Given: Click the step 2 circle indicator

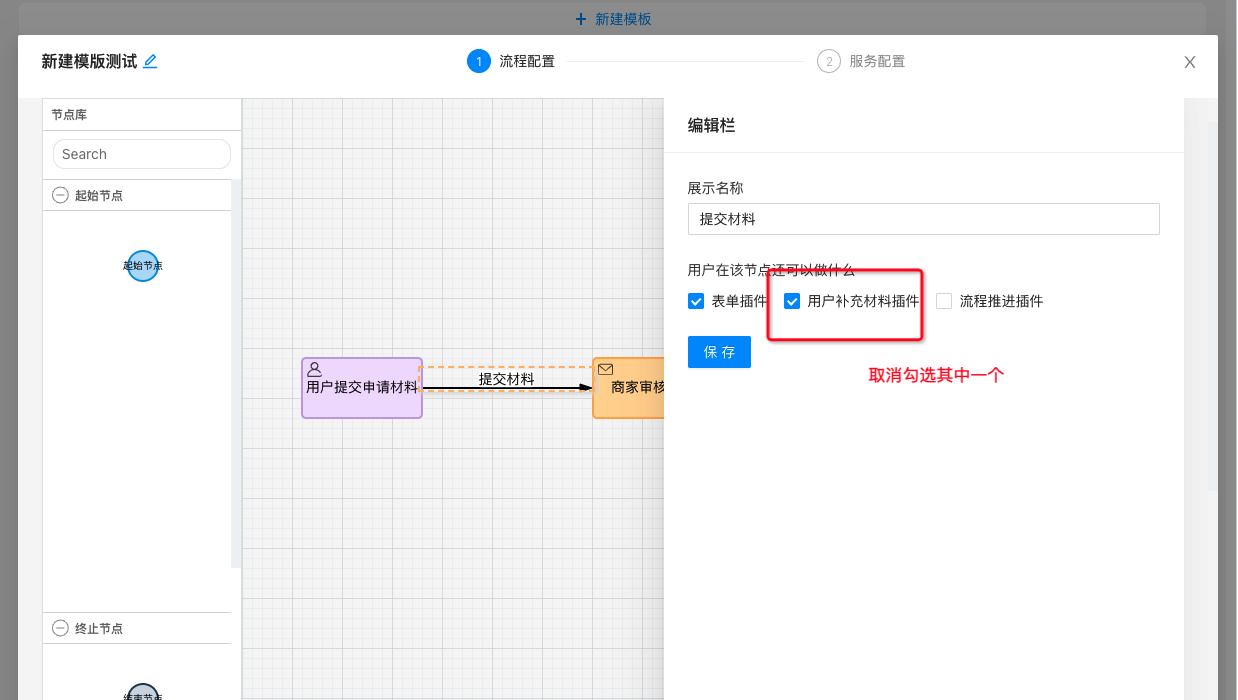Looking at the screenshot, I should pos(828,61).
